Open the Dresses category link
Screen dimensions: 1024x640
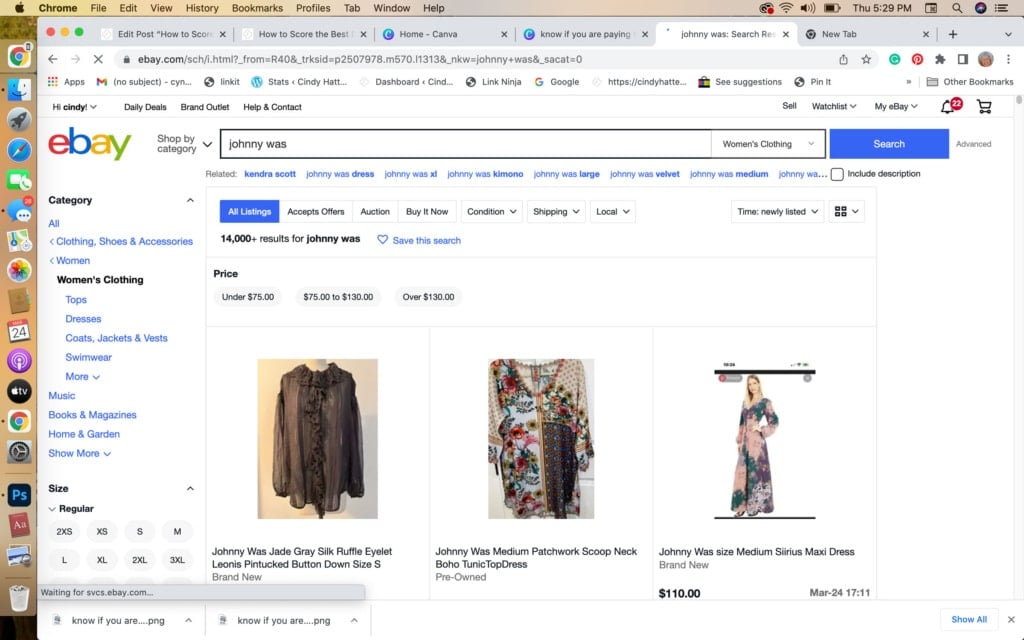(x=83, y=318)
